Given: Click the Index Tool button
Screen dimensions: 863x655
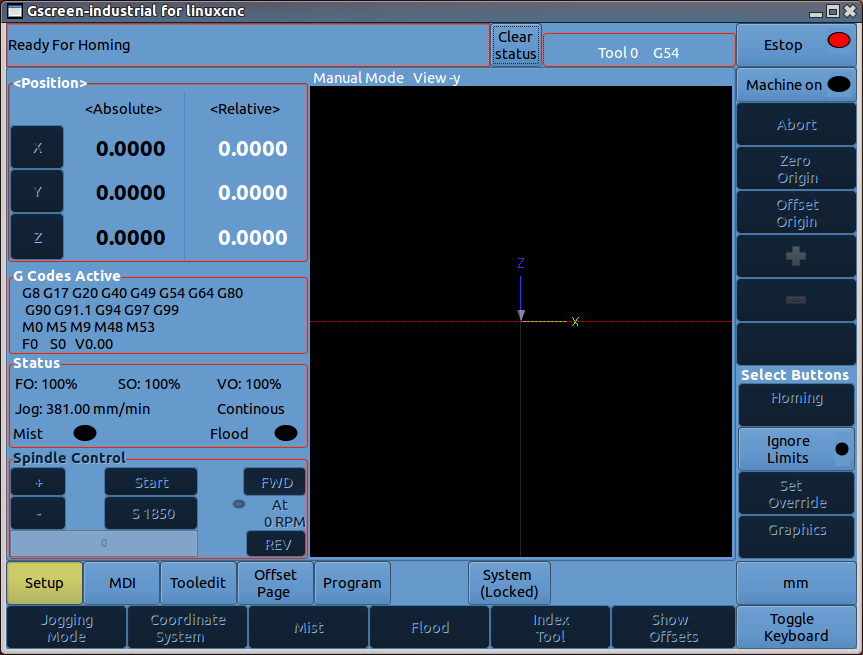Looking at the screenshot, I should pos(550,627).
